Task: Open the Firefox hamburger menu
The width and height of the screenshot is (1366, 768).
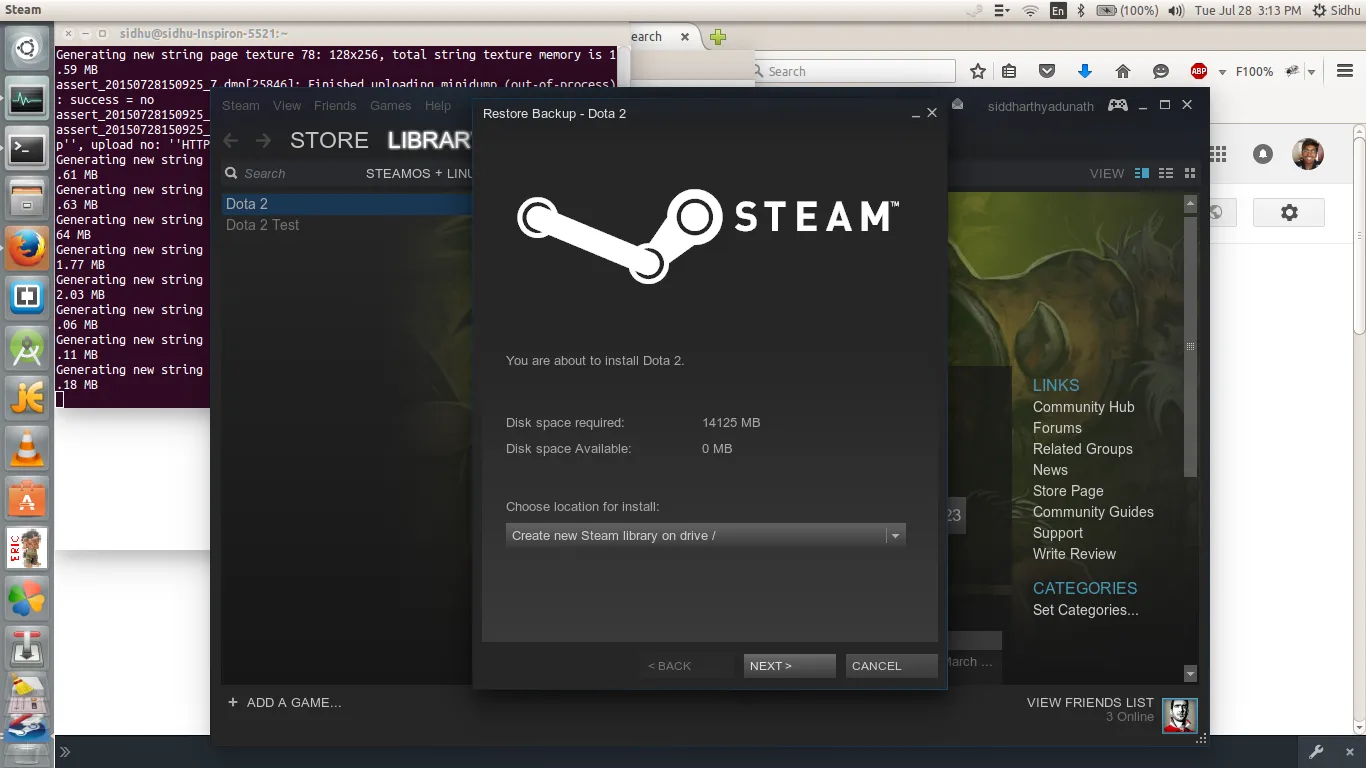Action: click(x=1344, y=71)
